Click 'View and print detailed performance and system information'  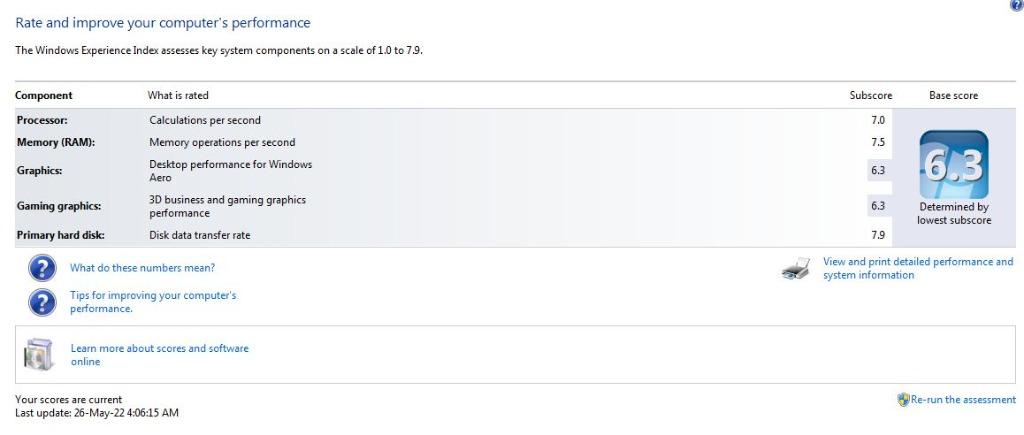918,268
